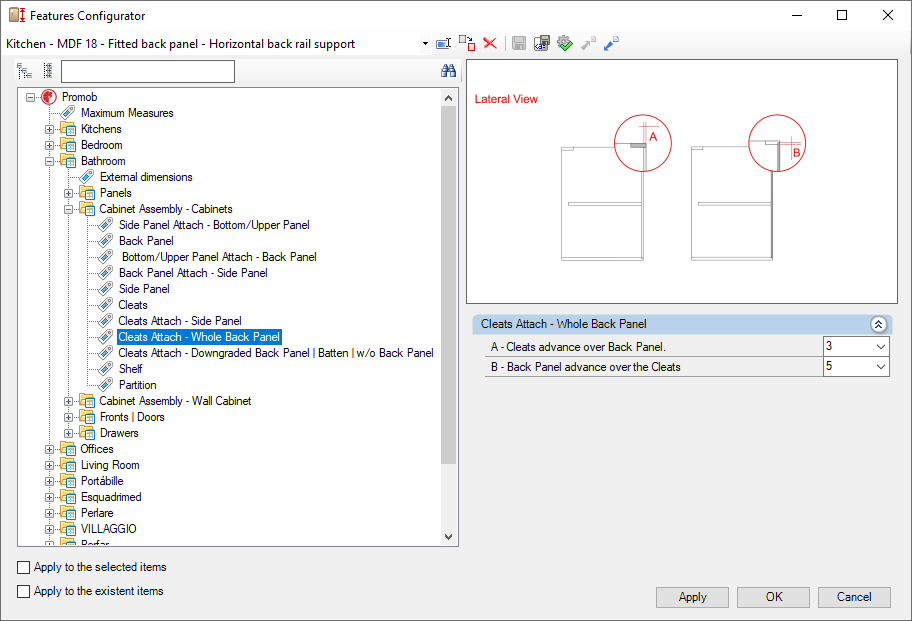The image size is (912, 621).
Task: Click the rename configuration icon
Action: [444, 44]
